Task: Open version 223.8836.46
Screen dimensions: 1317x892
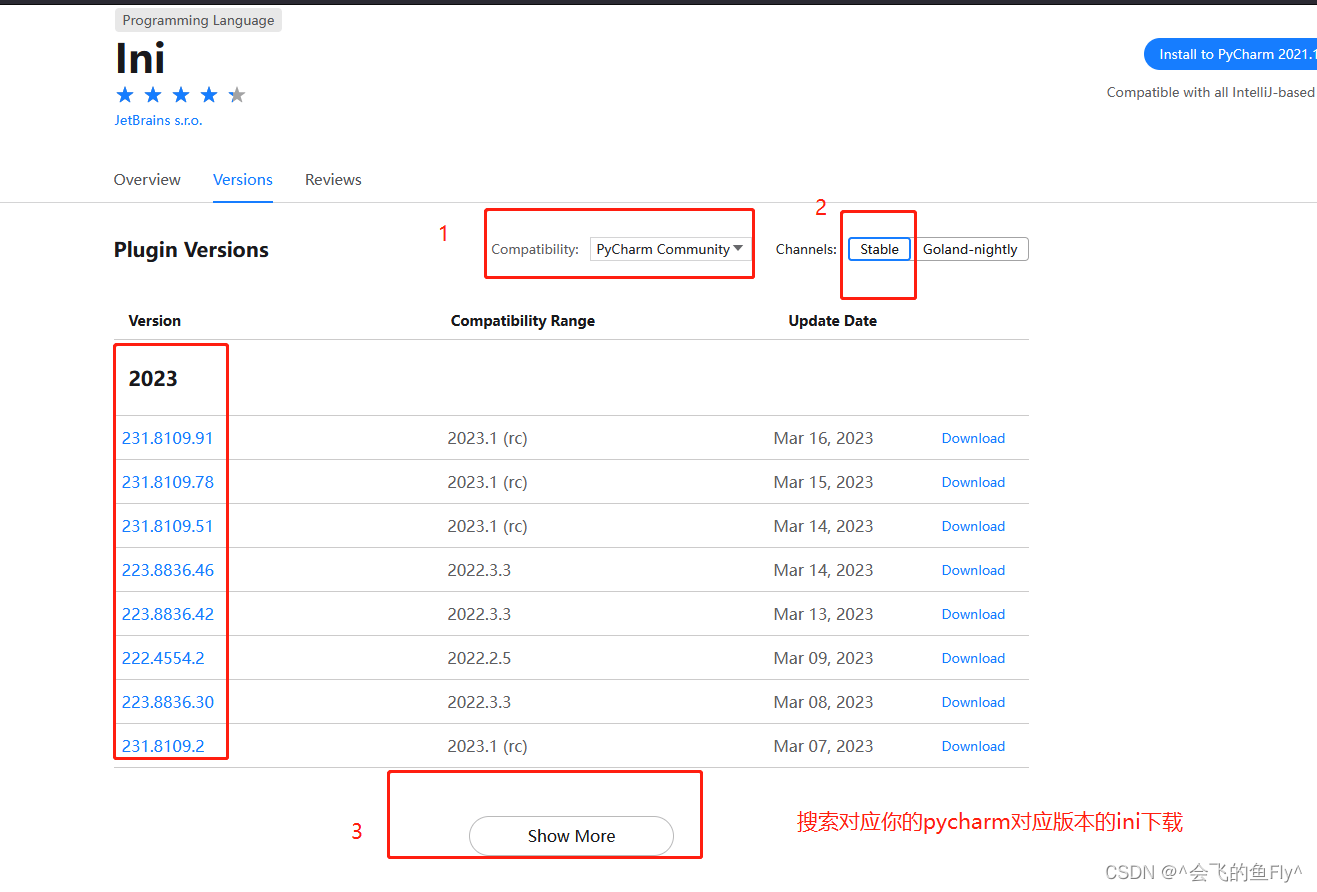Action: click(168, 570)
